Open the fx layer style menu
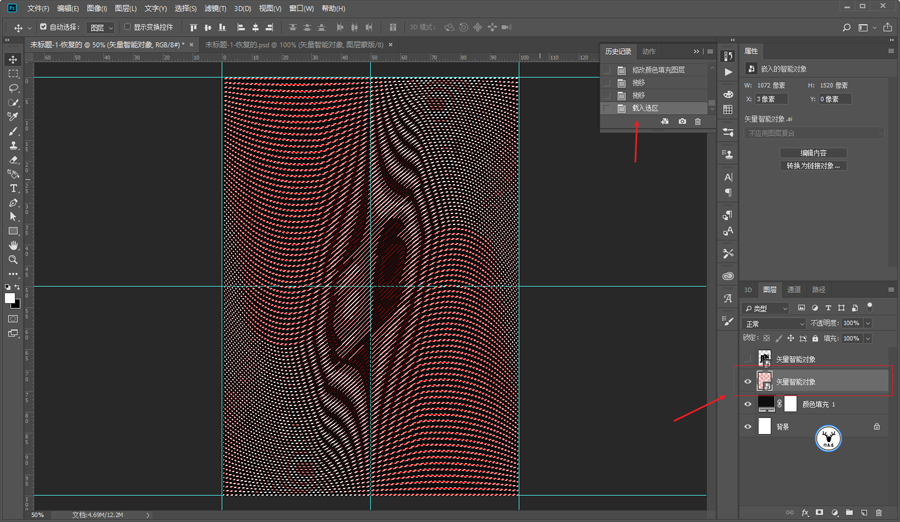This screenshot has height=522, width=900. [x=805, y=512]
